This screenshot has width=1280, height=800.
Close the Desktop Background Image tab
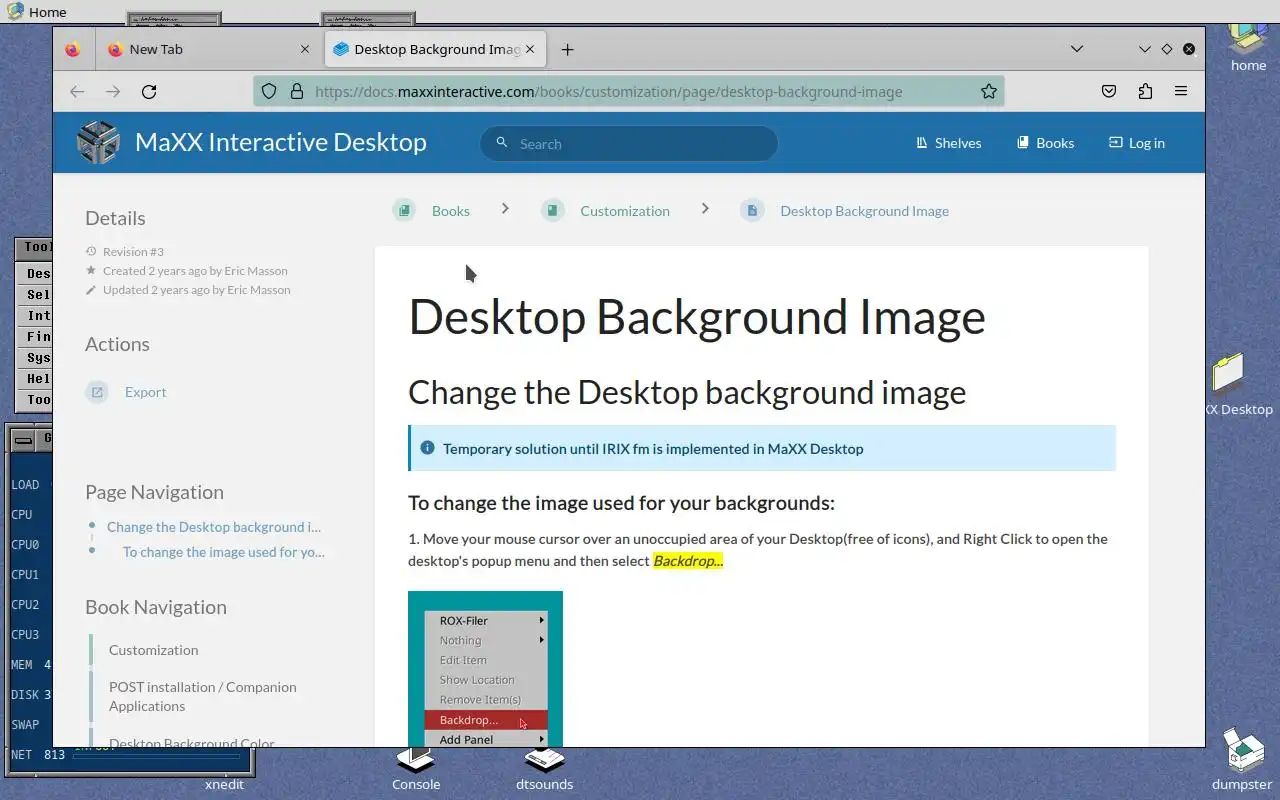(530, 49)
